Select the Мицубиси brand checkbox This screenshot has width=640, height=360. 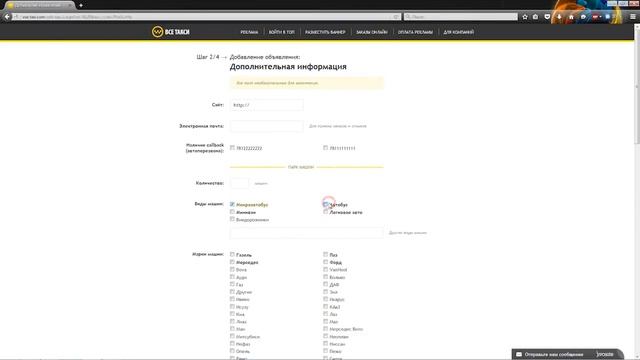click(x=232, y=336)
